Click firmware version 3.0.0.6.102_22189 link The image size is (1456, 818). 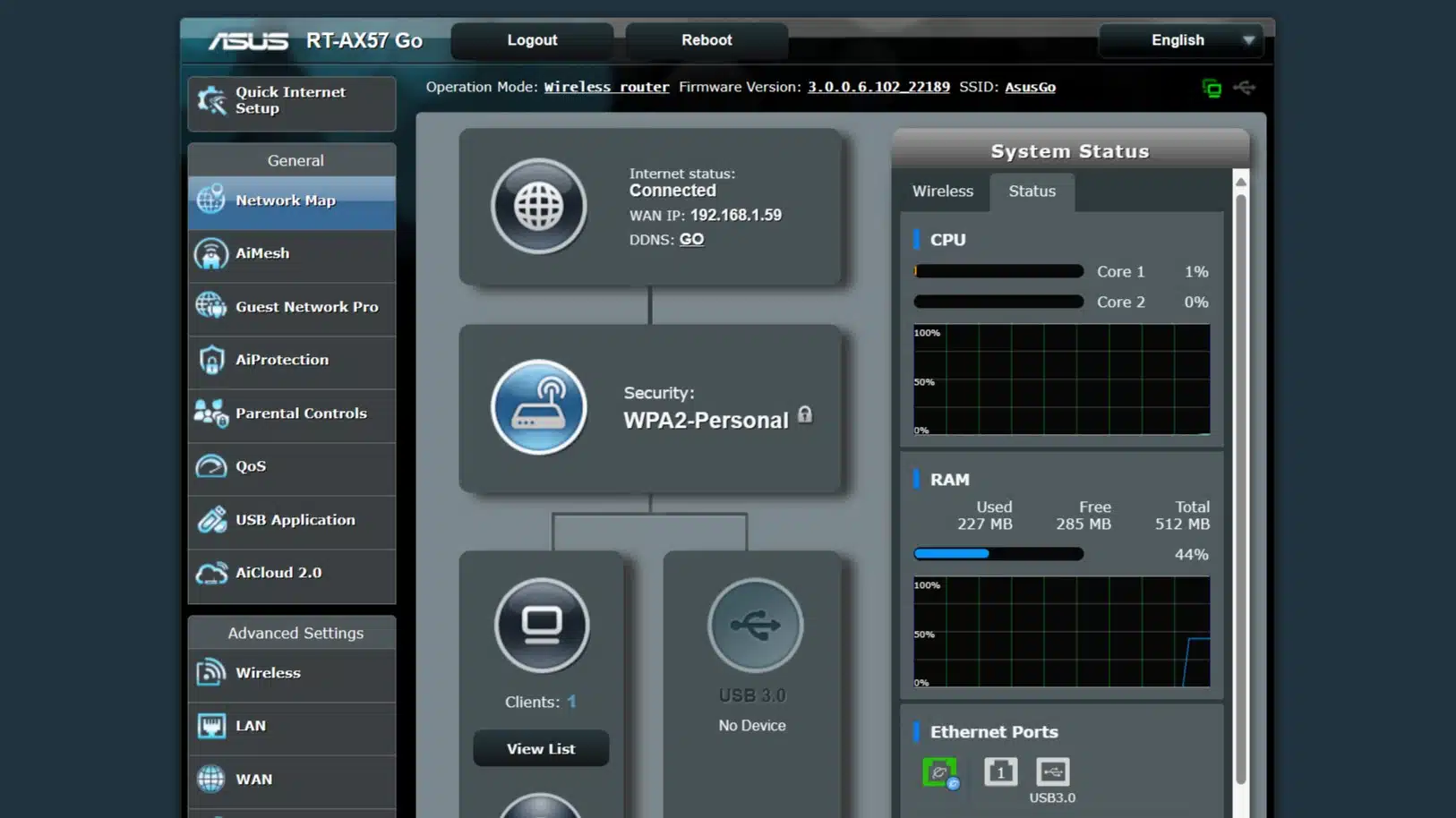click(x=878, y=87)
